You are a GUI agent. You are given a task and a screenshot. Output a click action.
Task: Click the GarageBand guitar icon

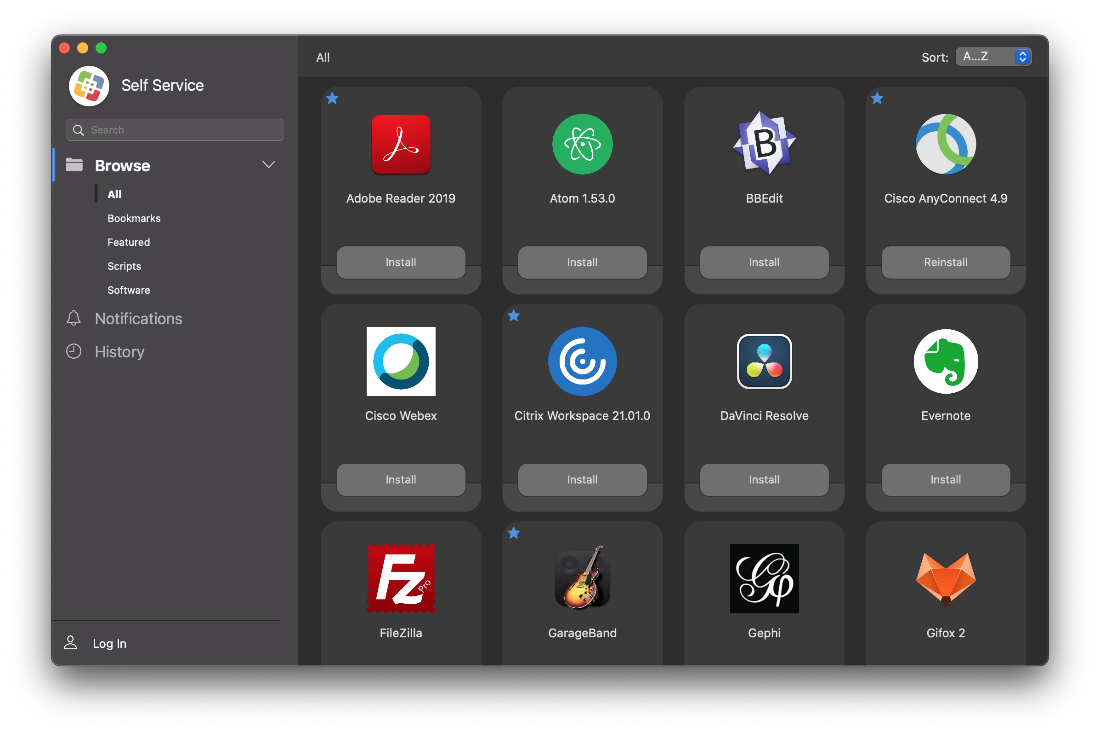(x=582, y=578)
